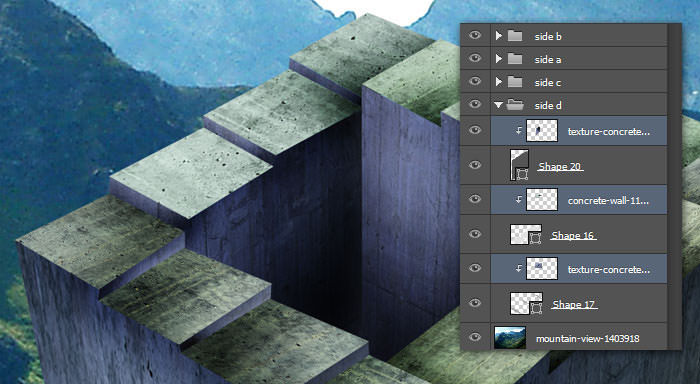Click clipping mask arrow on concrete-wall-11 layer
Image resolution: width=700 pixels, height=384 pixels.
[x=518, y=200]
